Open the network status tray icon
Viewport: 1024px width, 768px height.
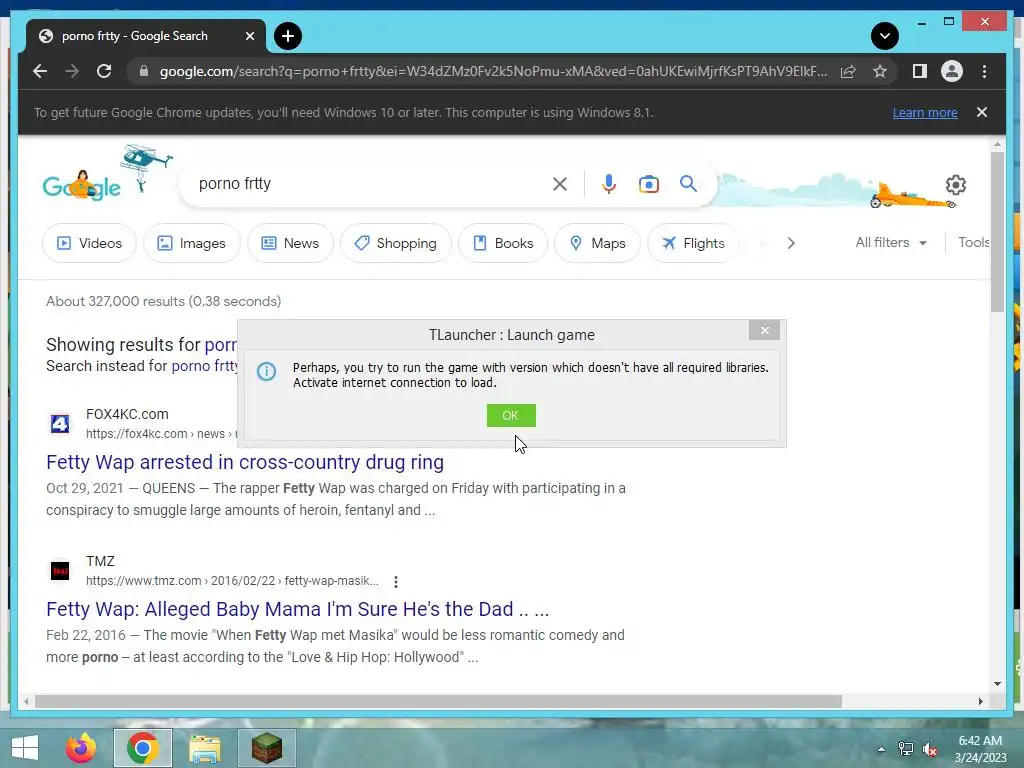click(x=906, y=749)
